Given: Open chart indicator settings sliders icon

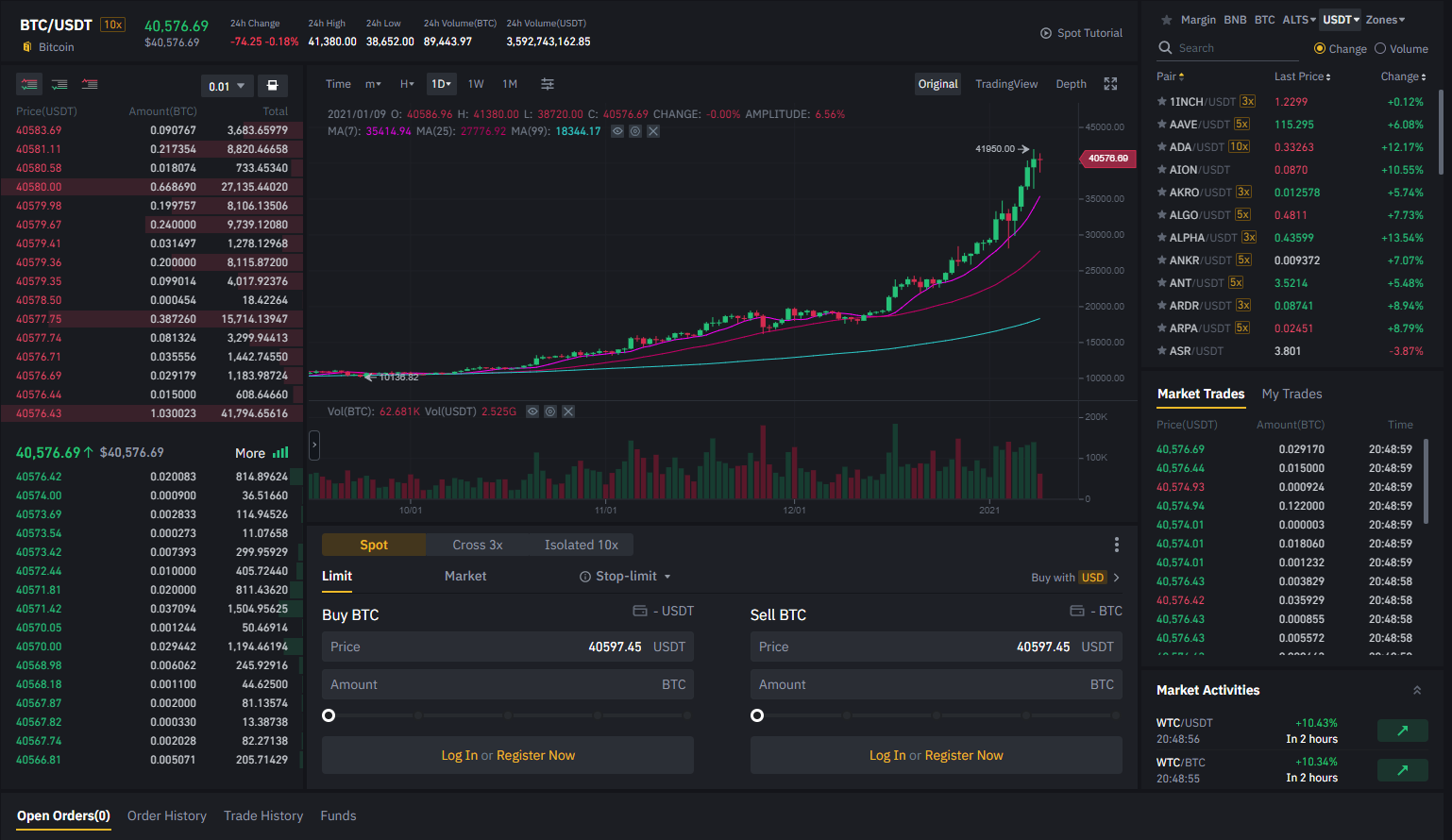Looking at the screenshot, I should [x=548, y=84].
